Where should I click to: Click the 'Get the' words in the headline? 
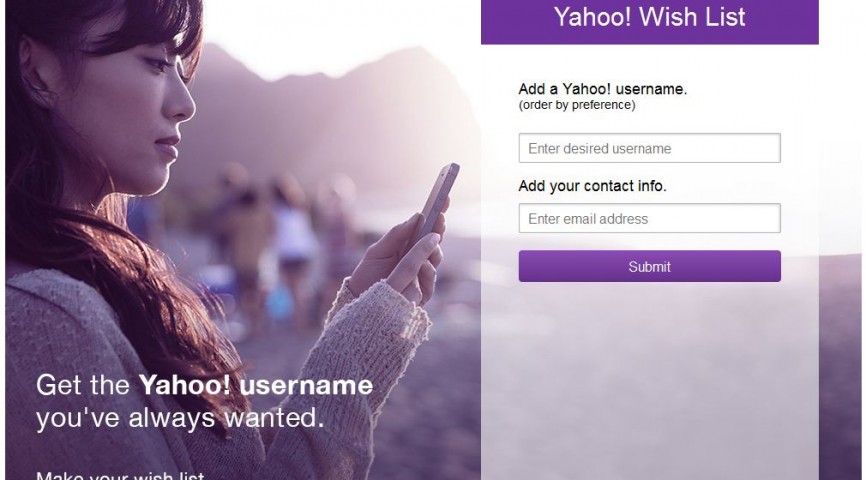83,385
